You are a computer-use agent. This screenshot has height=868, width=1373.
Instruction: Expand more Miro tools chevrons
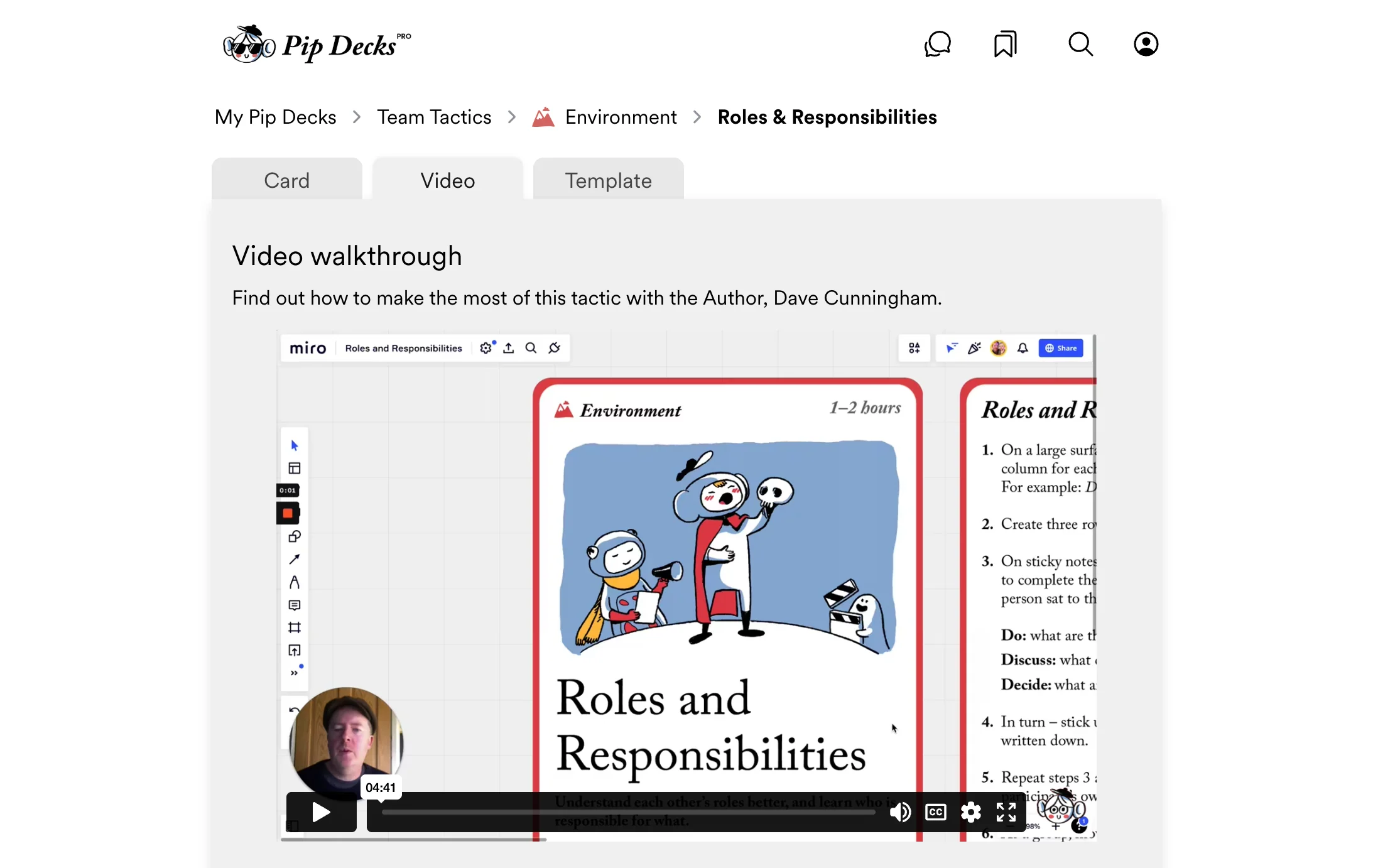[x=294, y=673]
